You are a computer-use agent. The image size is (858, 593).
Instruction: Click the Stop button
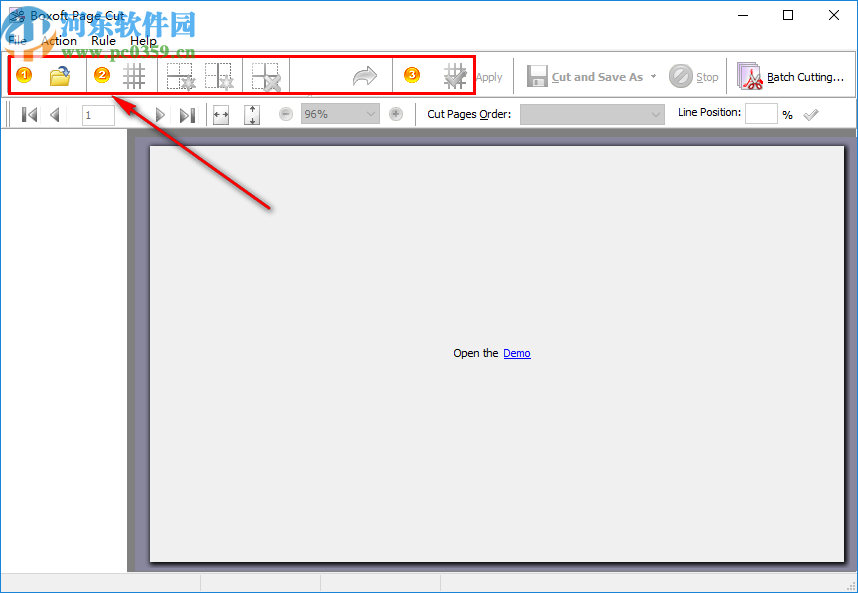(694, 76)
